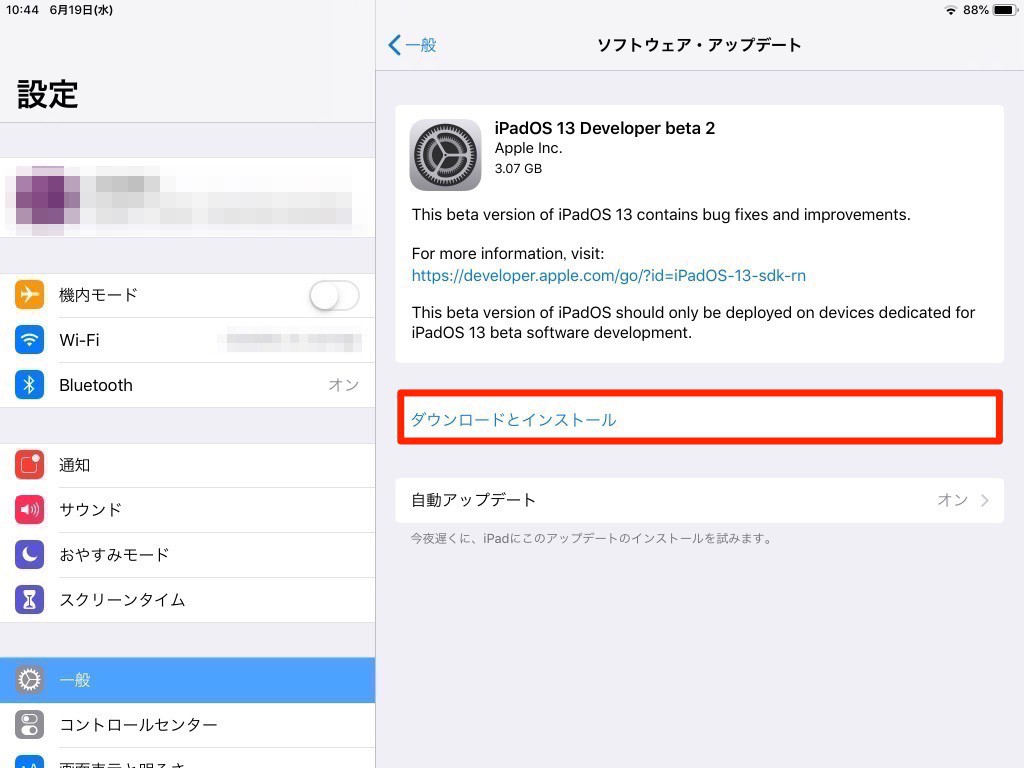Image resolution: width=1024 pixels, height=768 pixels.
Task: Toggle the 機内モード switch
Action: coord(334,295)
